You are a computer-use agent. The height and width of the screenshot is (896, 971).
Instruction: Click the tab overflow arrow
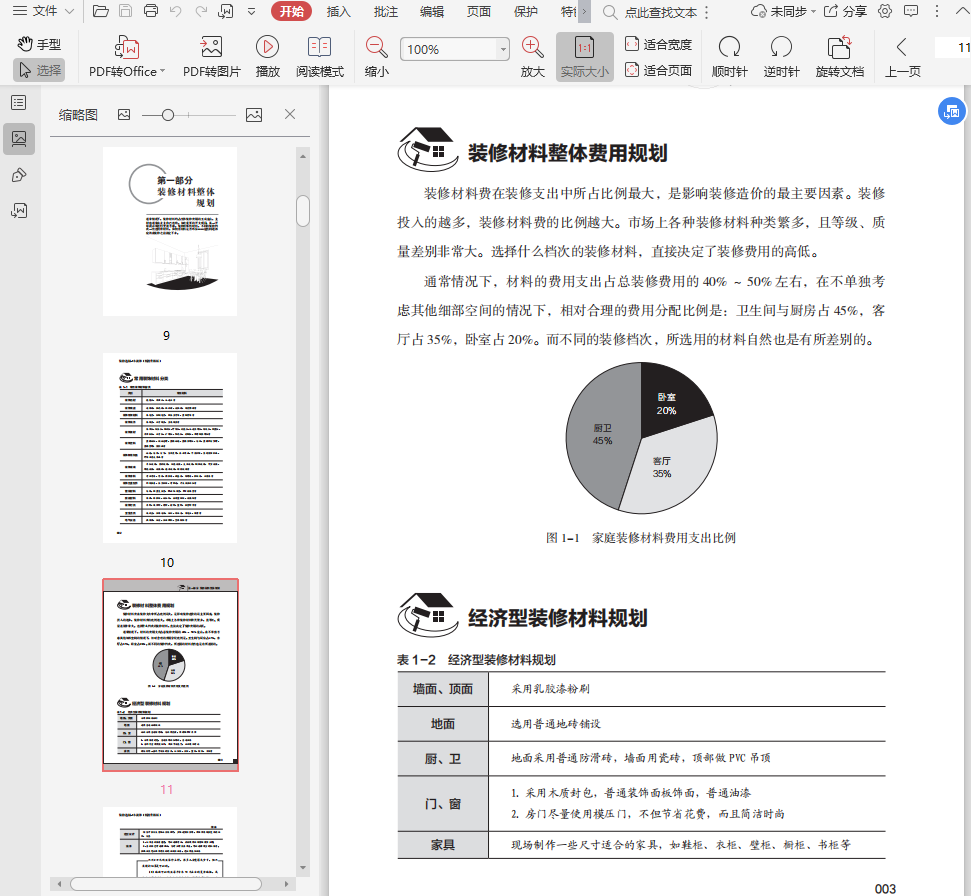pos(584,11)
